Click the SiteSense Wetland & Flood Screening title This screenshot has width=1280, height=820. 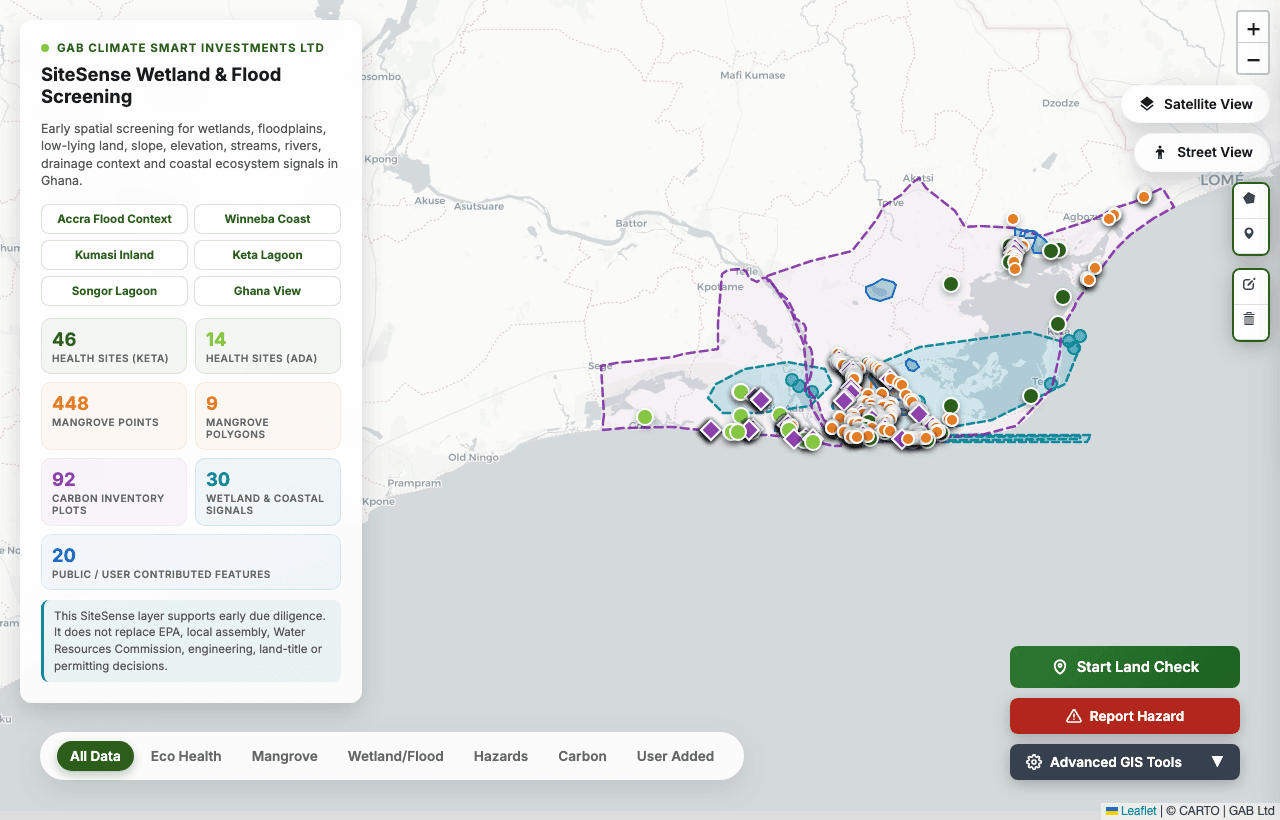(x=161, y=86)
